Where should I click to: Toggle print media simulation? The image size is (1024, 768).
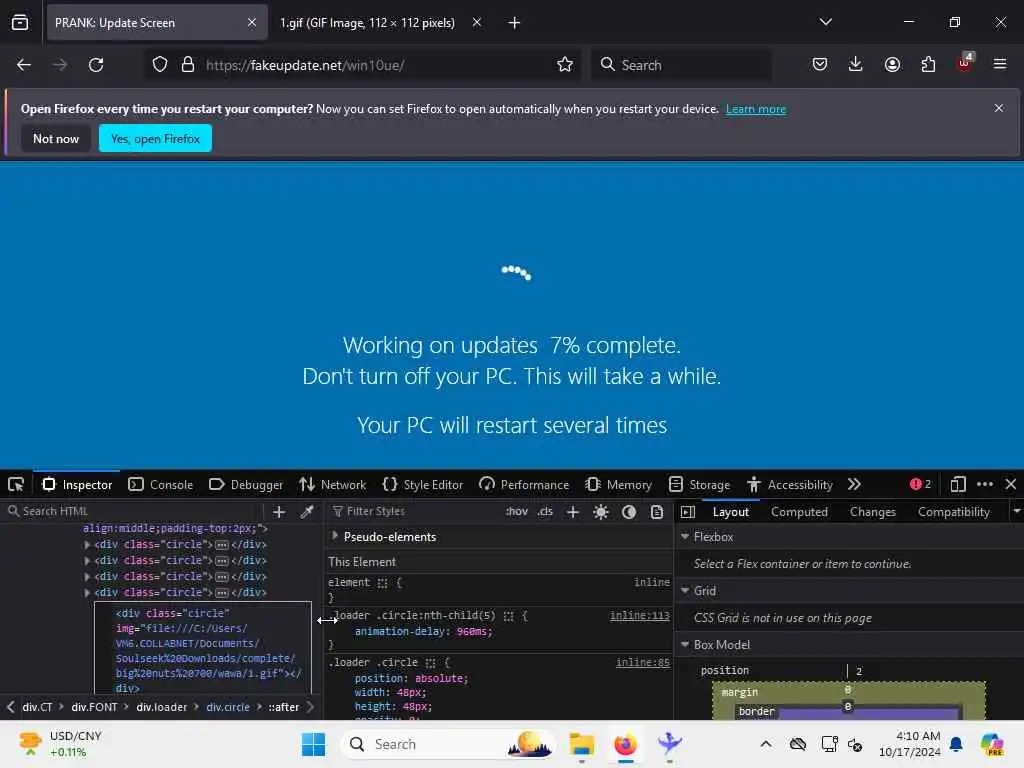[x=657, y=512]
